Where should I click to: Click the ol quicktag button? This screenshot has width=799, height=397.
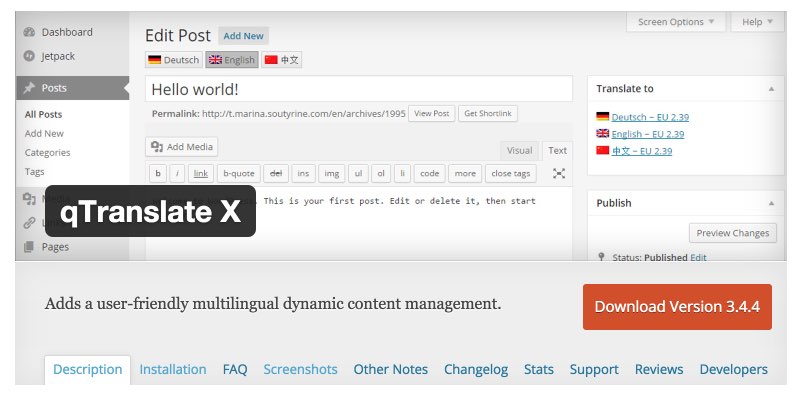[381, 173]
